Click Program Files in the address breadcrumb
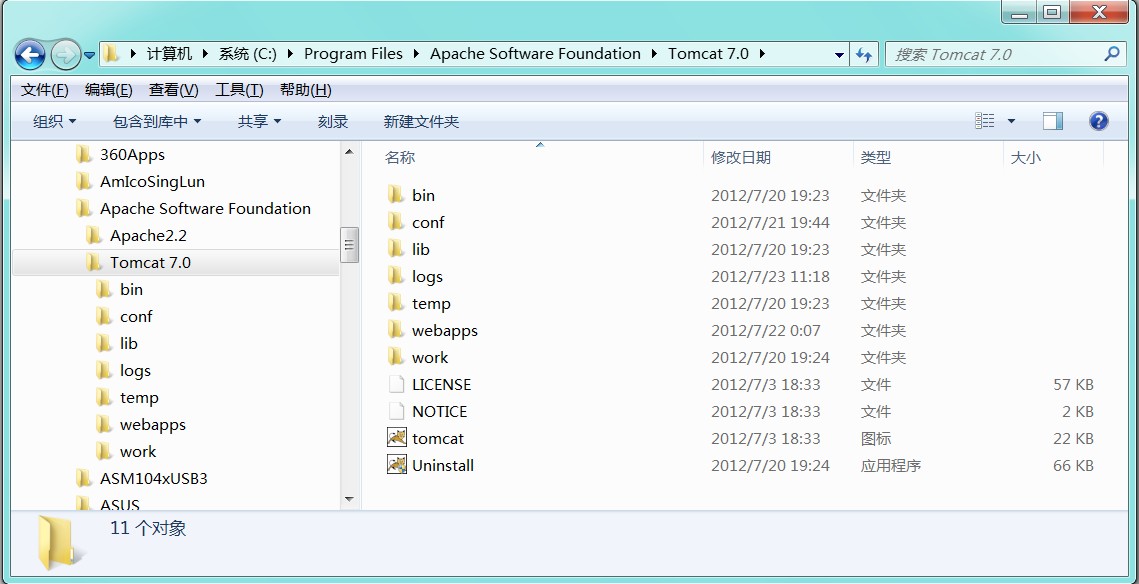 click(x=353, y=54)
